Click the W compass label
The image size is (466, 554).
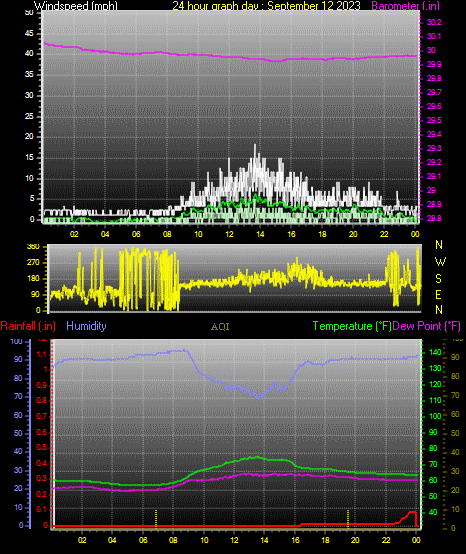440,262
